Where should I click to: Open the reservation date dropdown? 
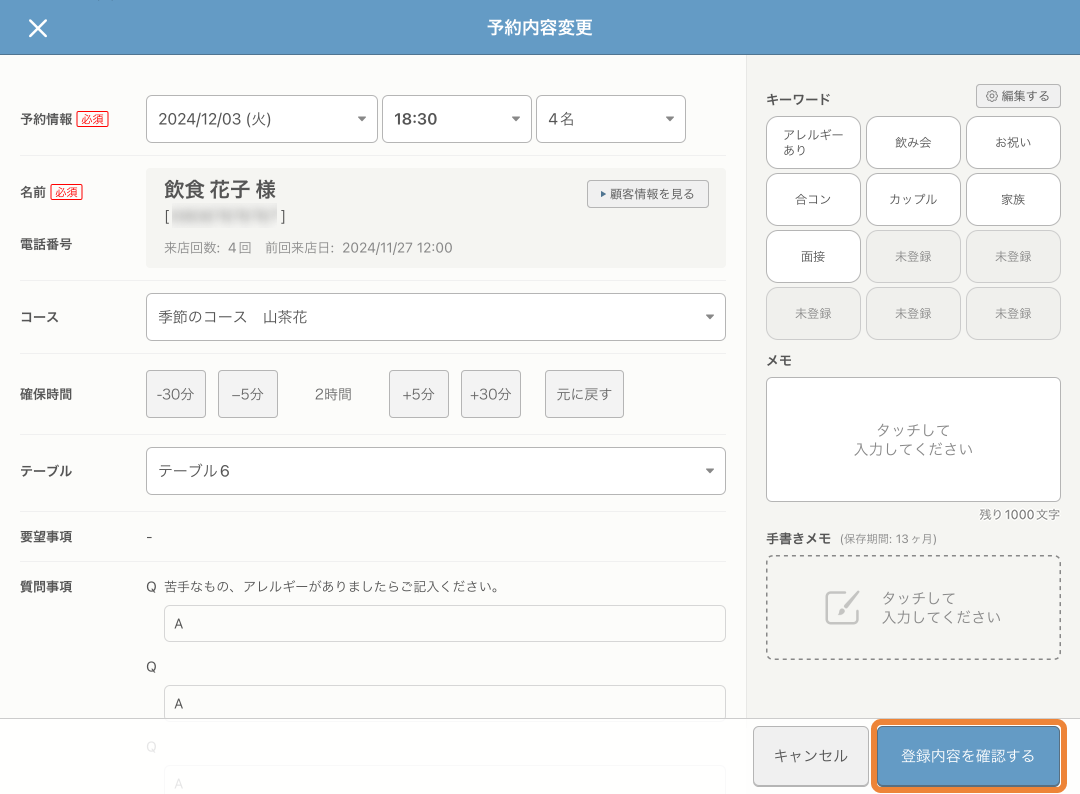coord(261,118)
